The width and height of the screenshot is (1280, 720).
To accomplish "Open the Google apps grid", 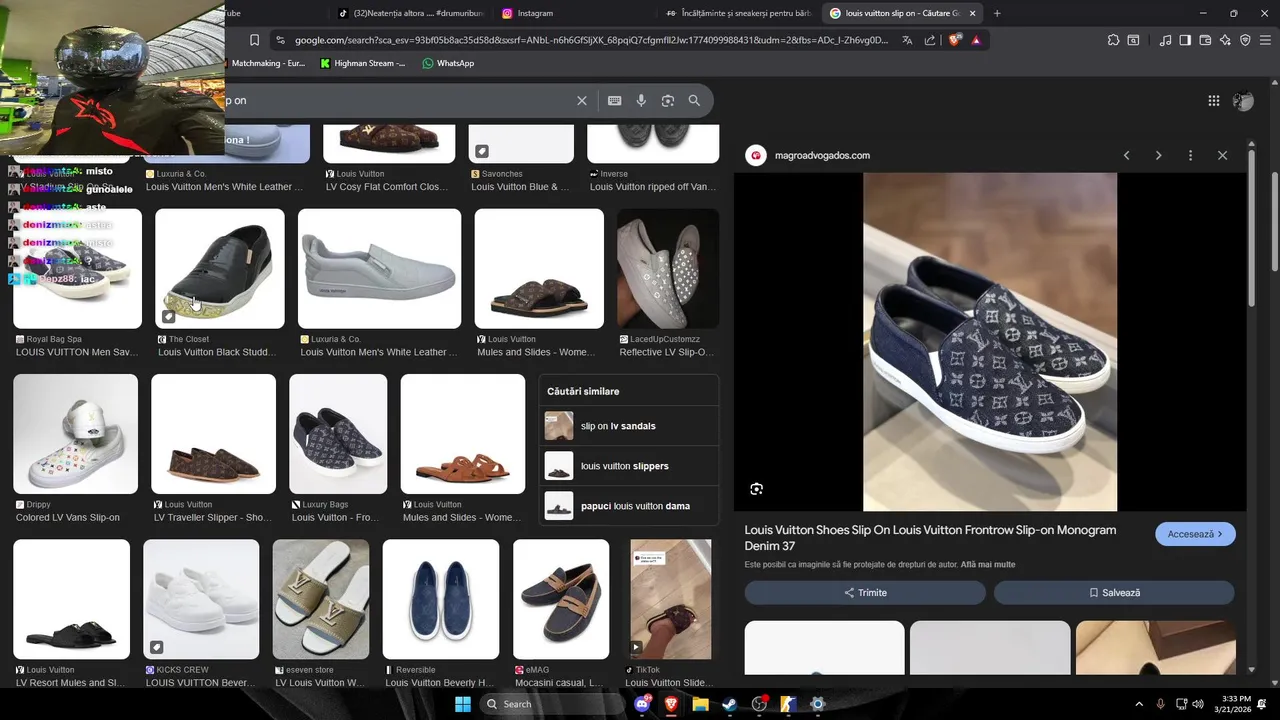I will [x=1213, y=100].
